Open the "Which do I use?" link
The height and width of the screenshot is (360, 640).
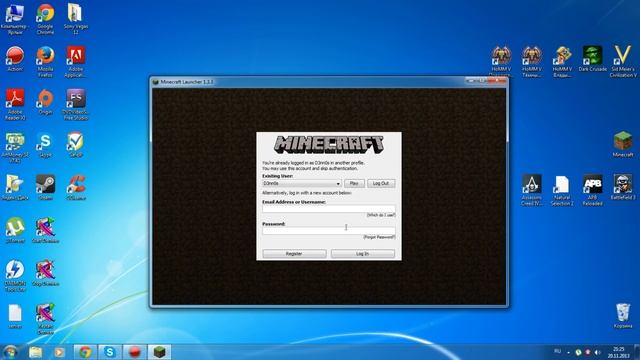(x=381, y=215)
